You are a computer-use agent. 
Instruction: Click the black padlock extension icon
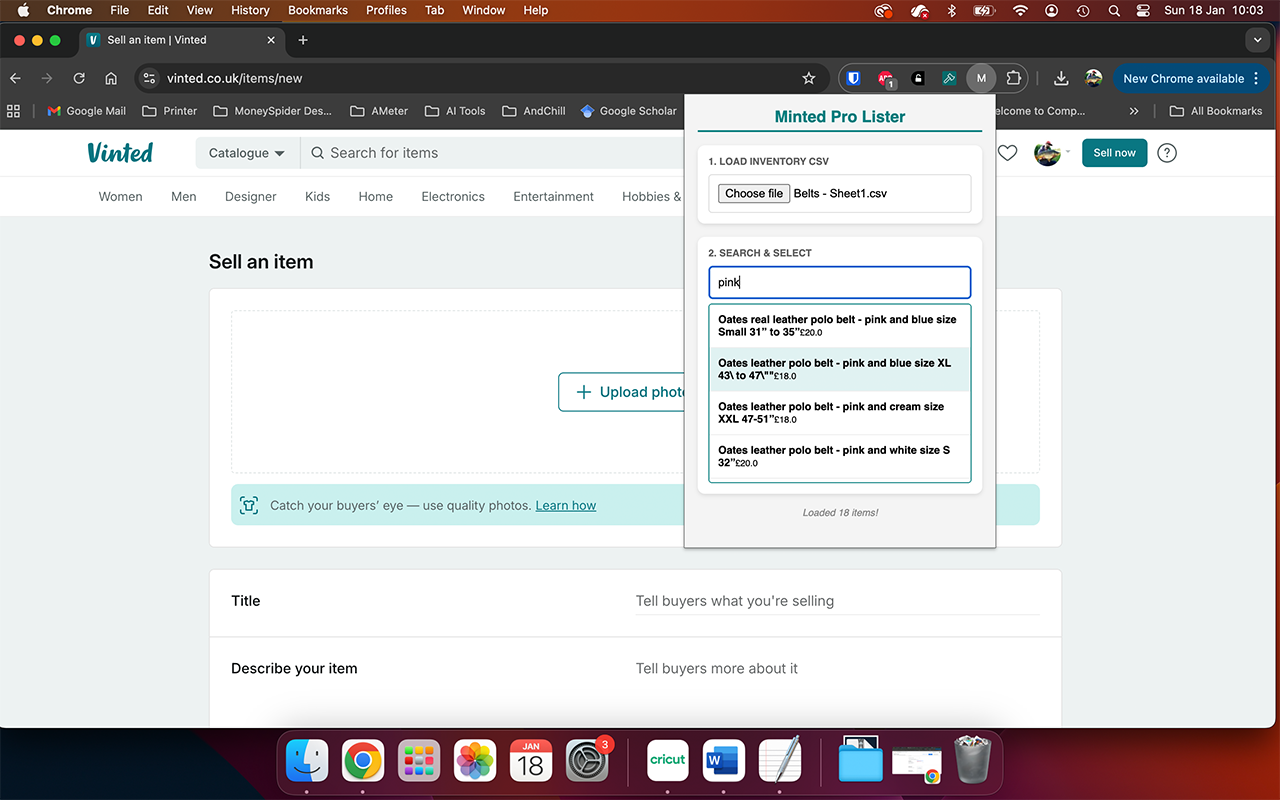(918, 78)
